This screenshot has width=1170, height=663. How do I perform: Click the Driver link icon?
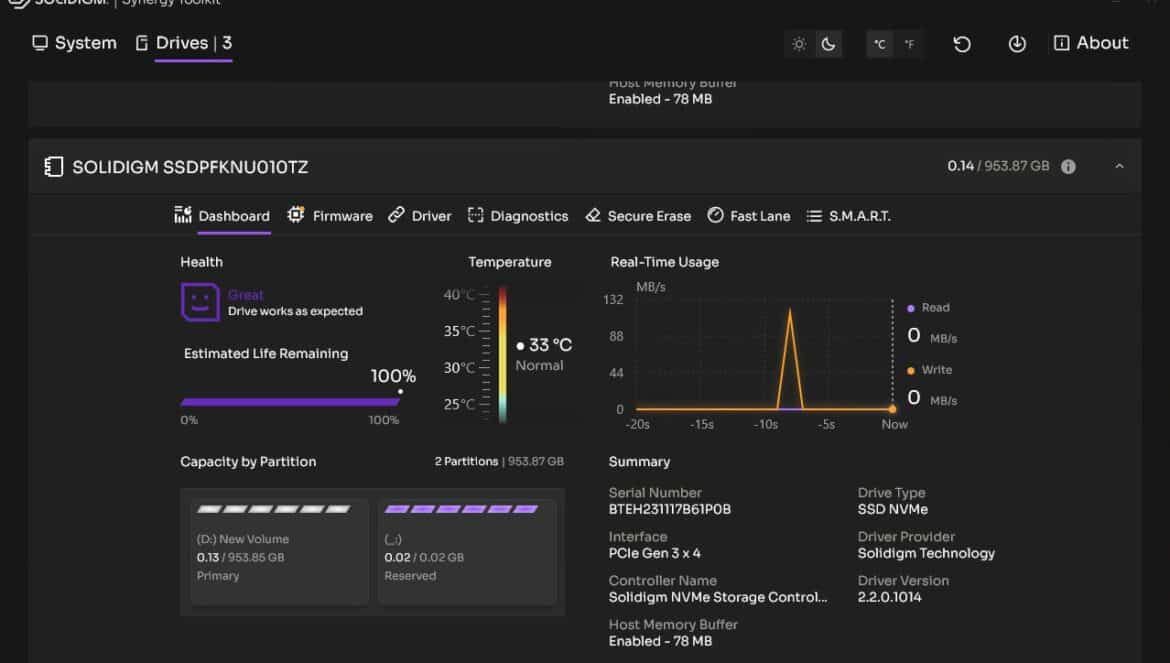[396, 216]
